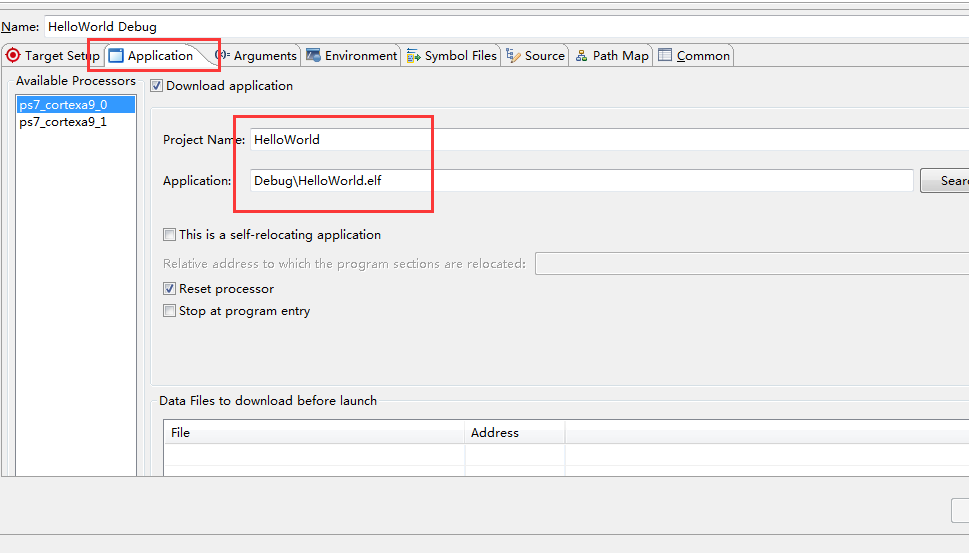Click the Path Map tab icon

tap(581, 56)
